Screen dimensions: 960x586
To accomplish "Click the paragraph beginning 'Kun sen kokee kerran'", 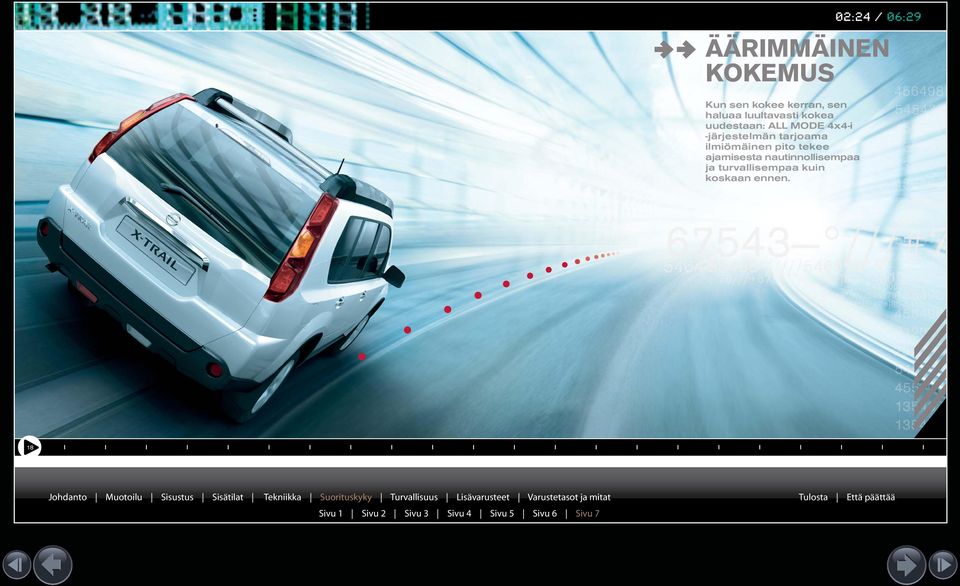I will click(x=782, y=141).
